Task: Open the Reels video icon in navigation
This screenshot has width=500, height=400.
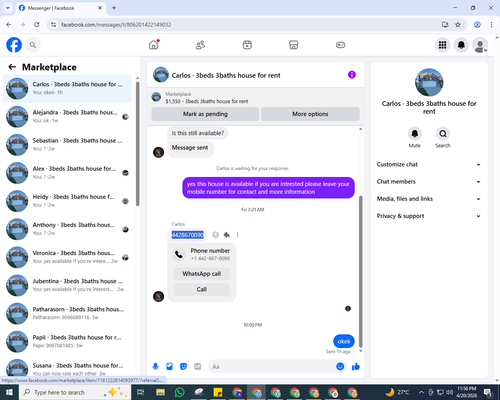Action: (x=247, y=45)
